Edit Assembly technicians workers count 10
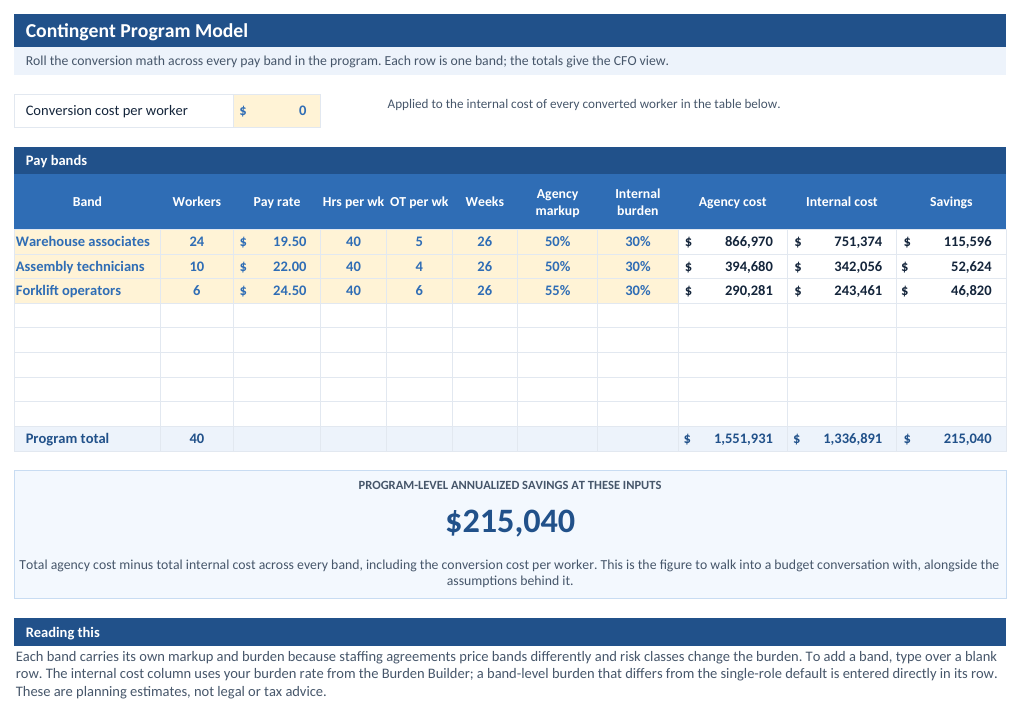The image size is (1021, 715). (x=197, y=266)
